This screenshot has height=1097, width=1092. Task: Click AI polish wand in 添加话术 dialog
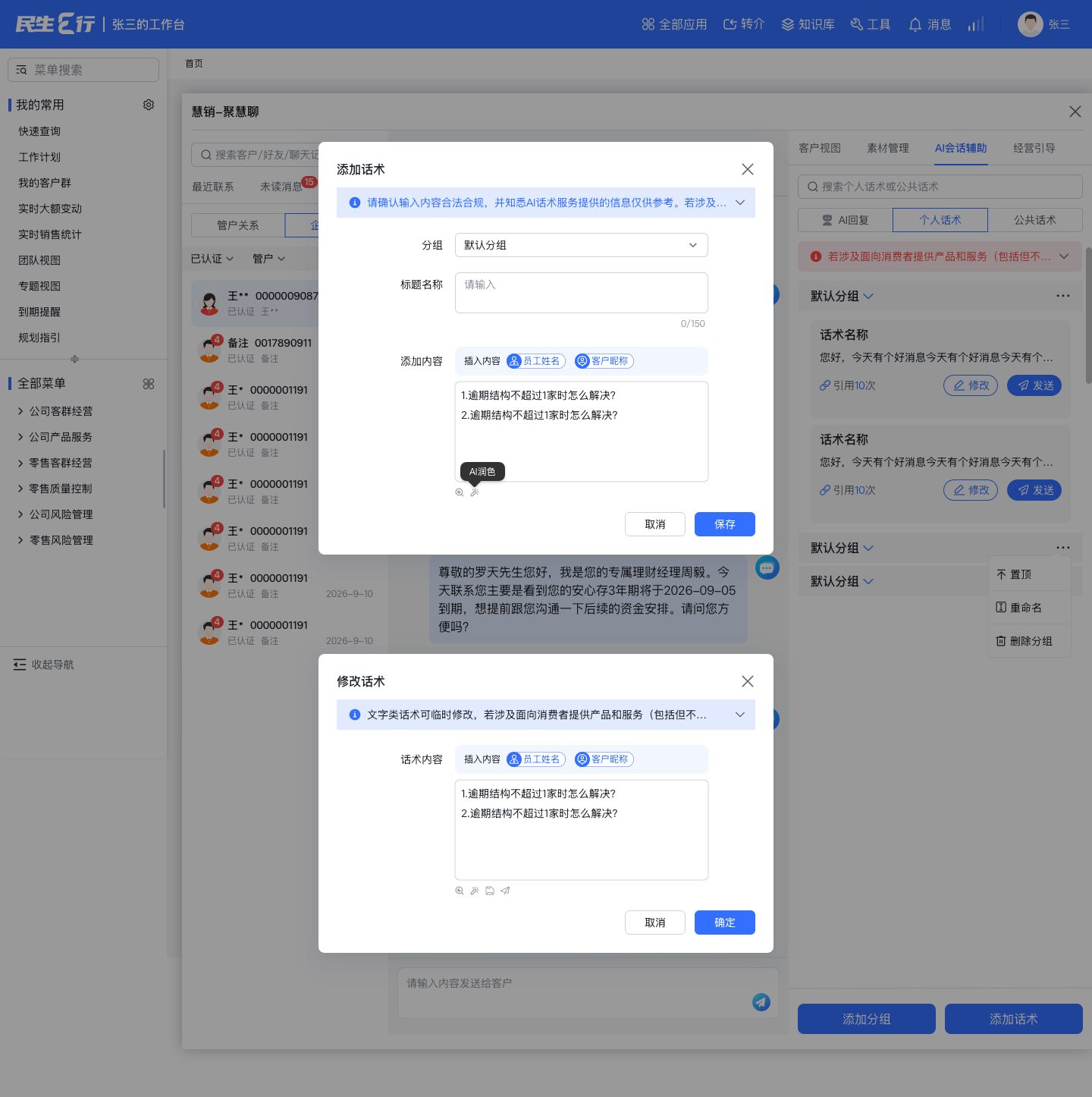[475, 492]
